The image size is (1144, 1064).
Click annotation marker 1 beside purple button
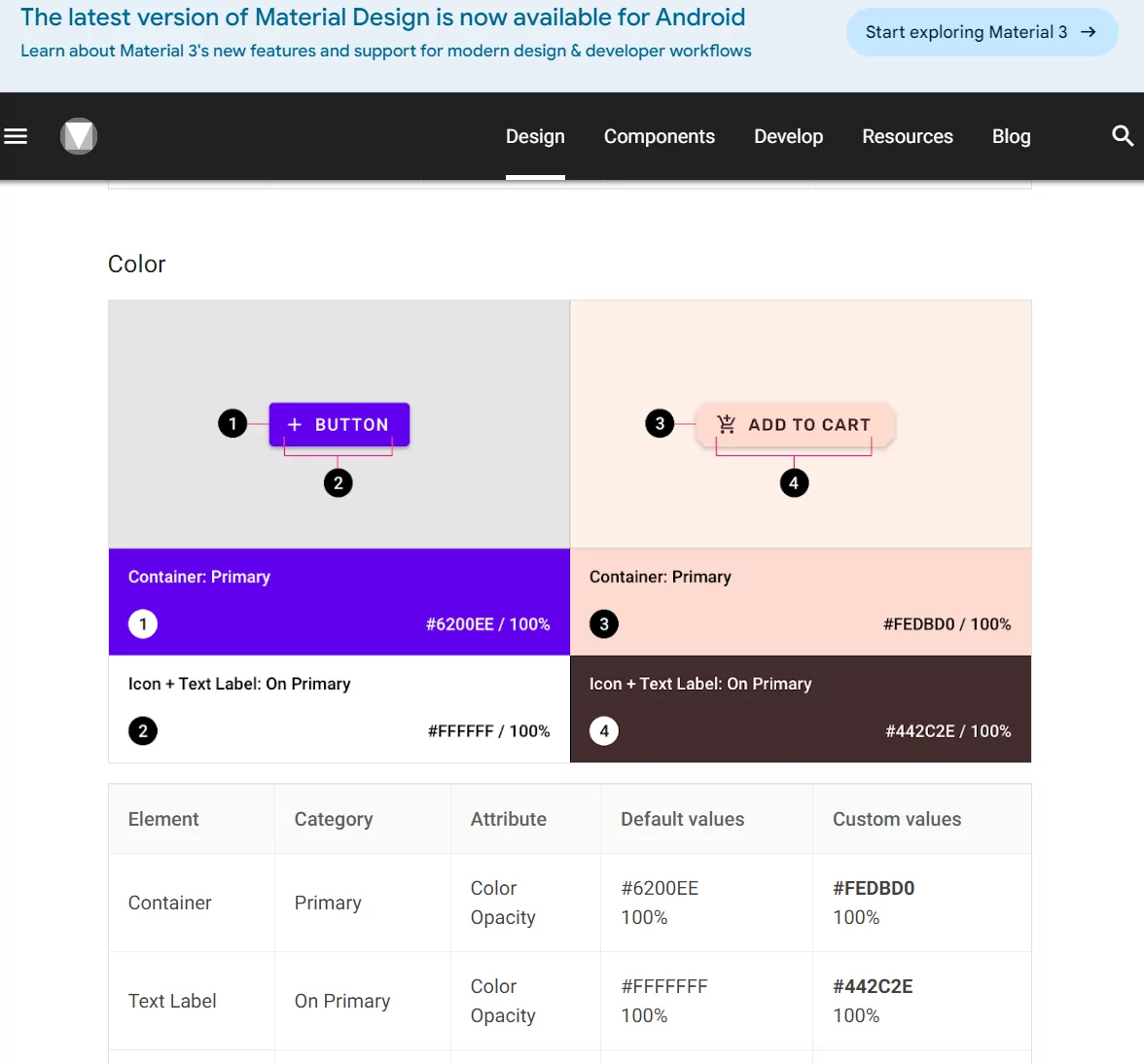[x=232, y=424]
